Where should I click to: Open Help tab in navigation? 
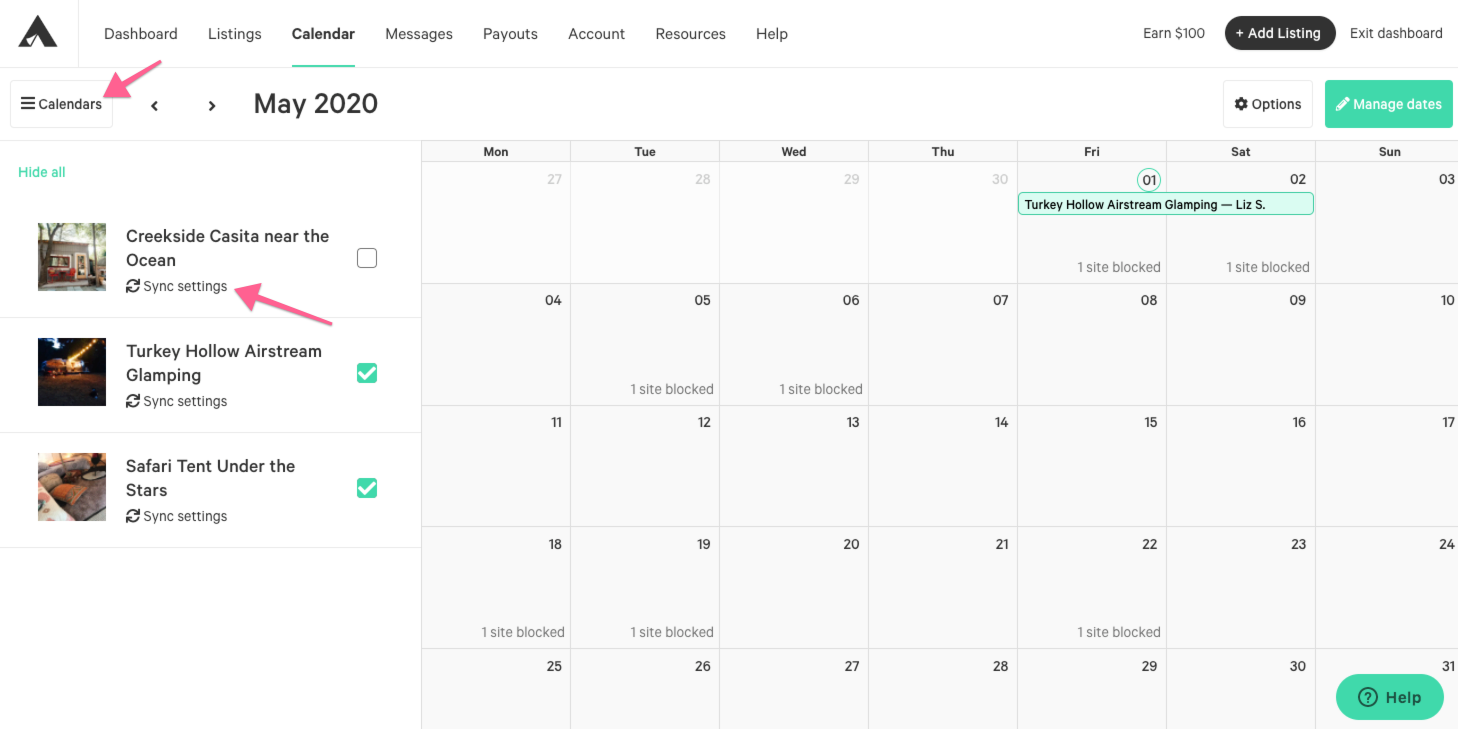tap(772, 34)
